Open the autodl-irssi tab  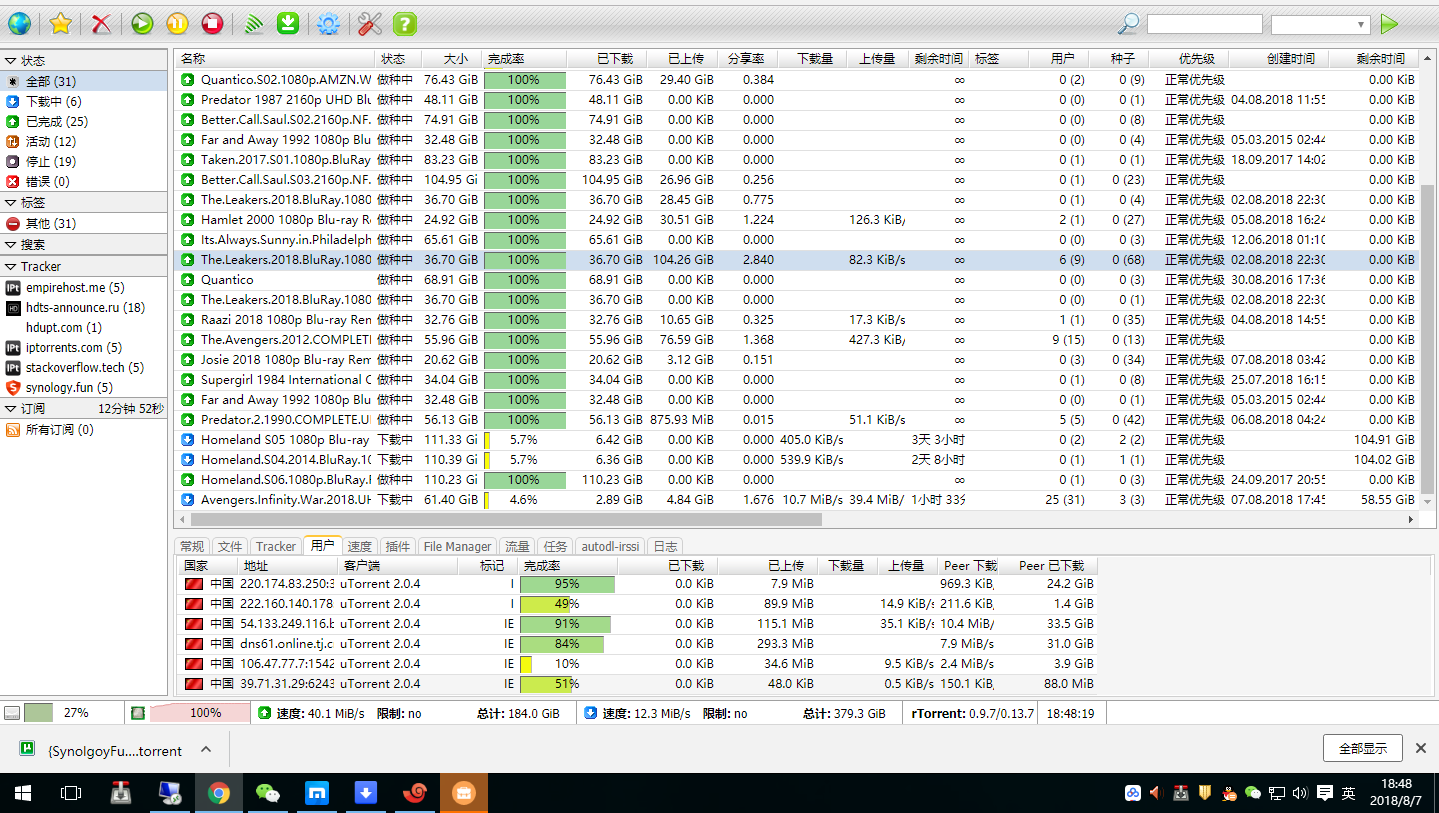610,546
